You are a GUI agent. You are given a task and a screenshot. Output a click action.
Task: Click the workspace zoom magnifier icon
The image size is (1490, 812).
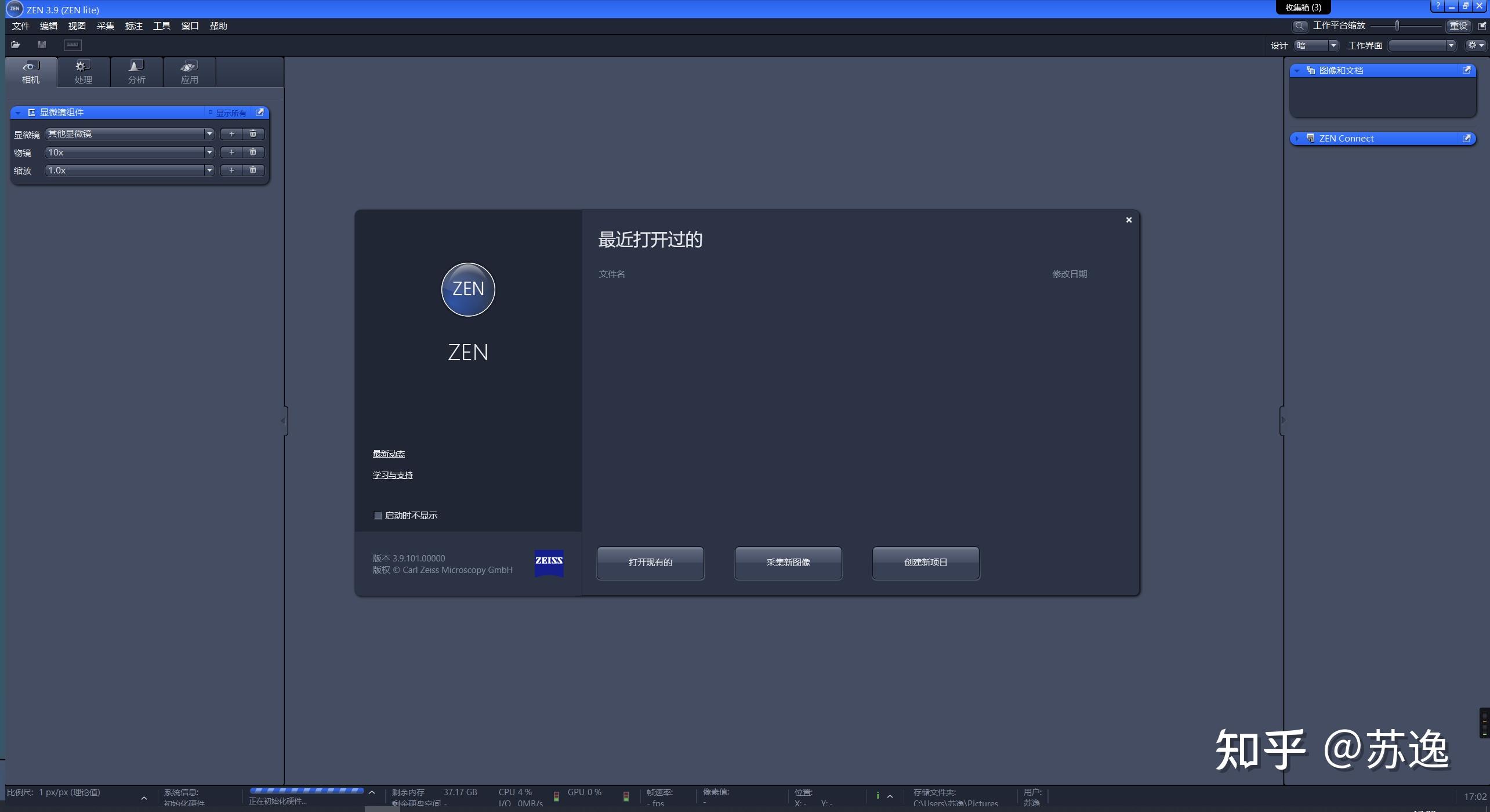[x=1300, y=26]
